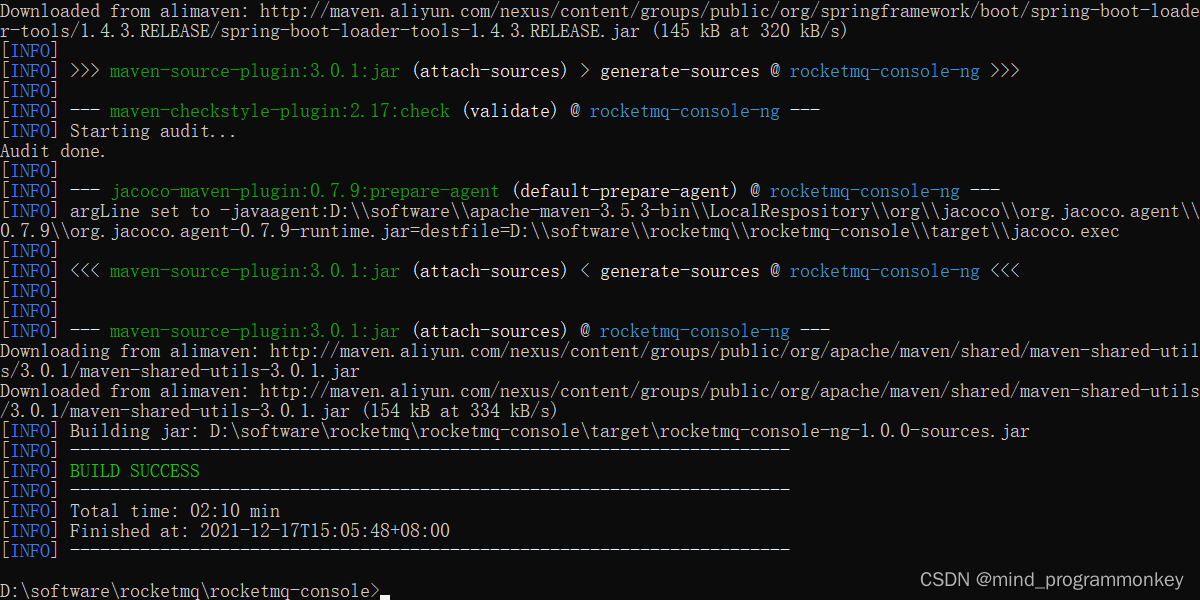Click the "Building jar:" label
Screen dimensions: 1200x600
(135, 431)
